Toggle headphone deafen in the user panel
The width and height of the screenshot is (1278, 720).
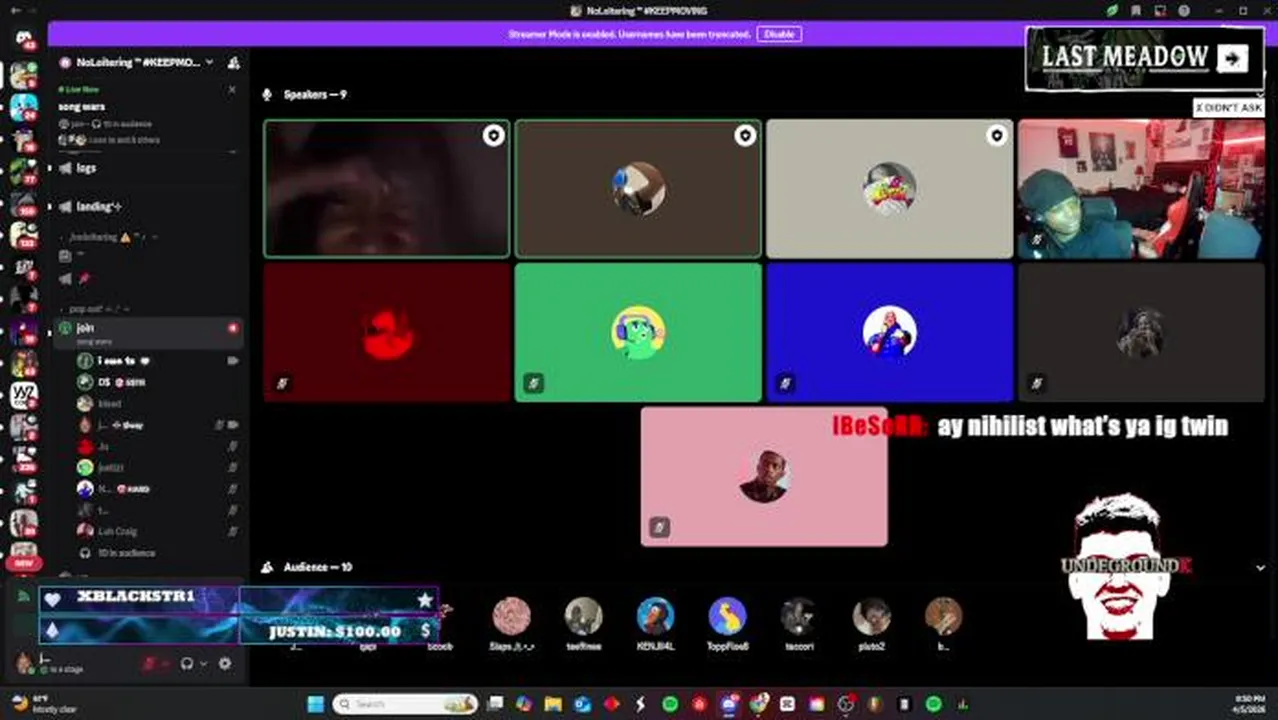coord(187,663)
